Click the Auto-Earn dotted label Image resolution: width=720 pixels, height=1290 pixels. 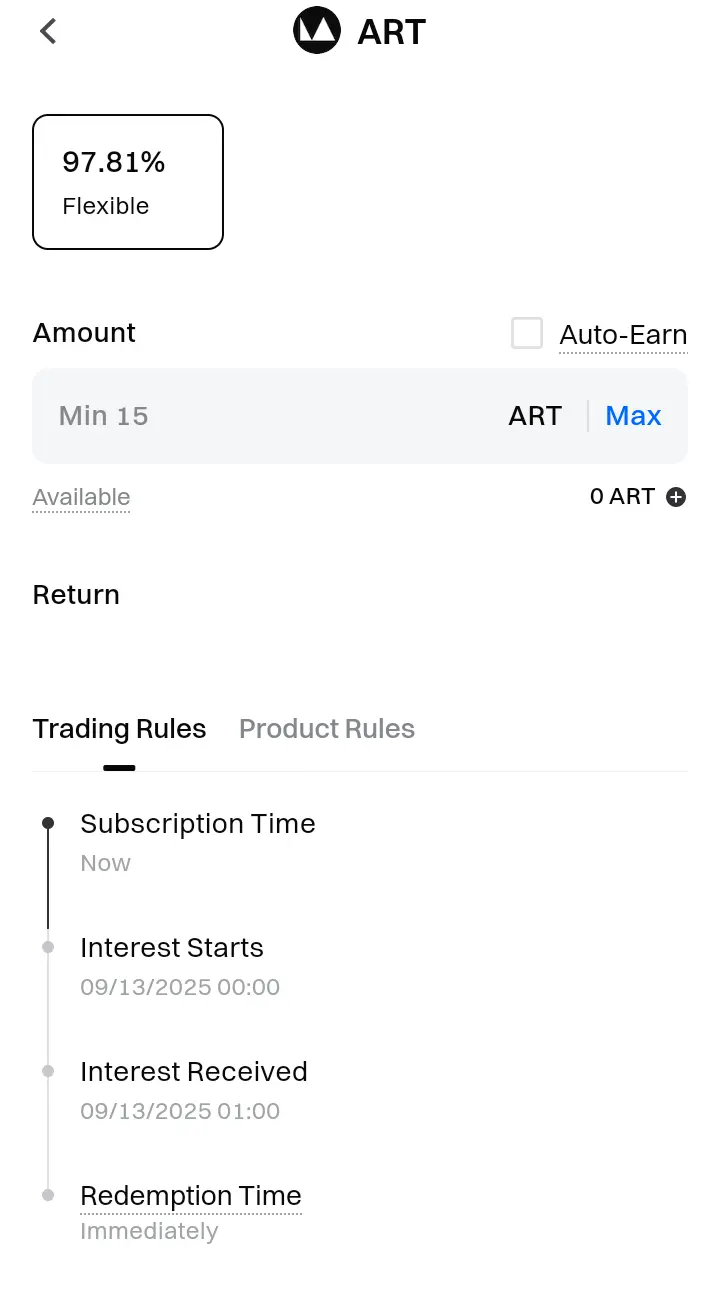click(x=623, y=335)
